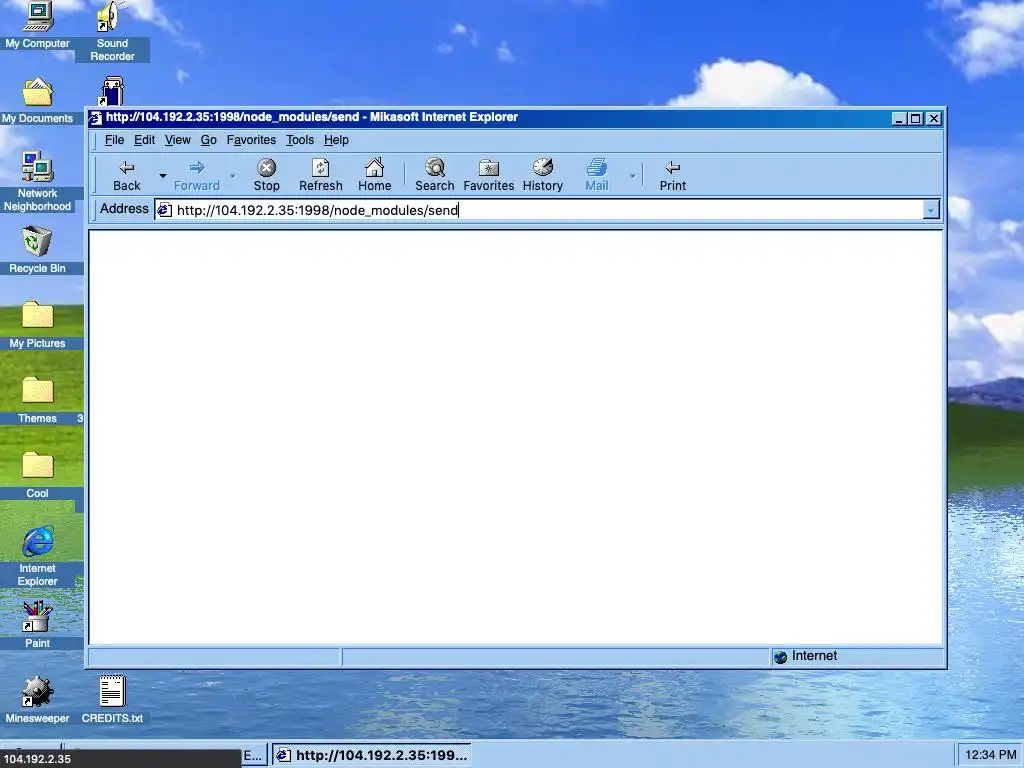Viewport: 1024px width, 768px height.
Task: Stop loading with the Stop button
Action: pos(266,175)
